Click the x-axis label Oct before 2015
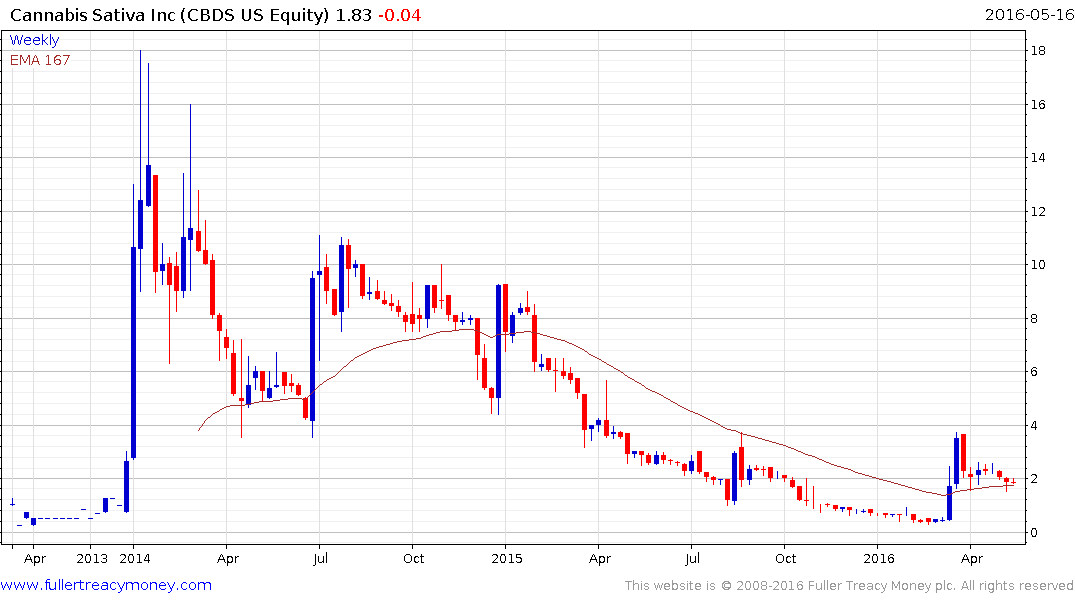 [413, 558]
